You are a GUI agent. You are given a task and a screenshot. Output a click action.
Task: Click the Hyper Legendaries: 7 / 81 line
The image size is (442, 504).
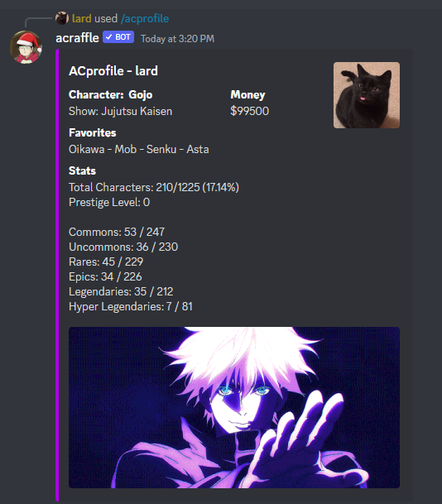(131, 306)
